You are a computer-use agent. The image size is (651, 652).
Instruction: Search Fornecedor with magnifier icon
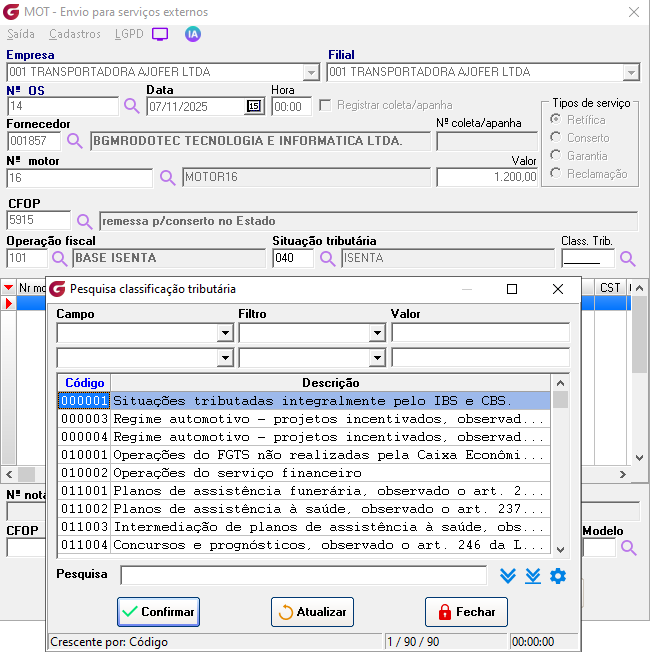74,141
